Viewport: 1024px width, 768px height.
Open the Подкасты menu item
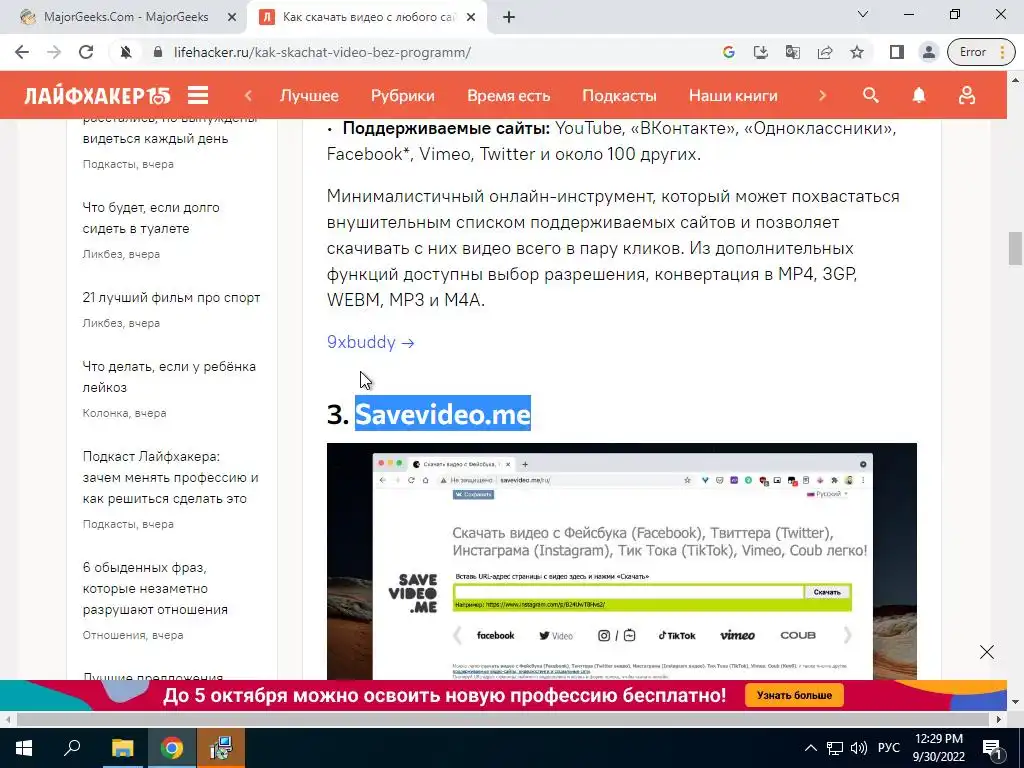click(619, 96)
